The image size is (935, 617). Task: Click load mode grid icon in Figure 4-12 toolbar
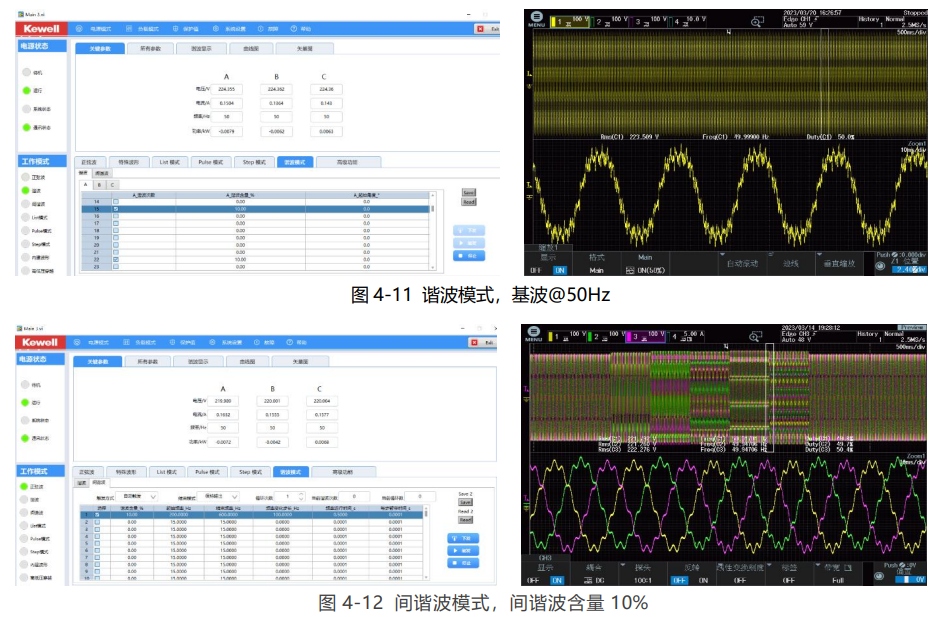[x=126, y=342]
